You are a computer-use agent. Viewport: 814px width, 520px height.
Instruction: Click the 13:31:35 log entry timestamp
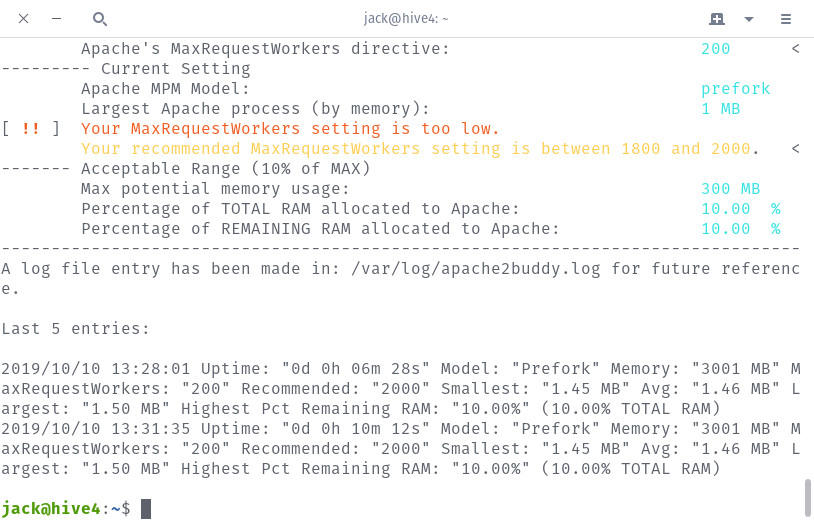click(151, 429)
